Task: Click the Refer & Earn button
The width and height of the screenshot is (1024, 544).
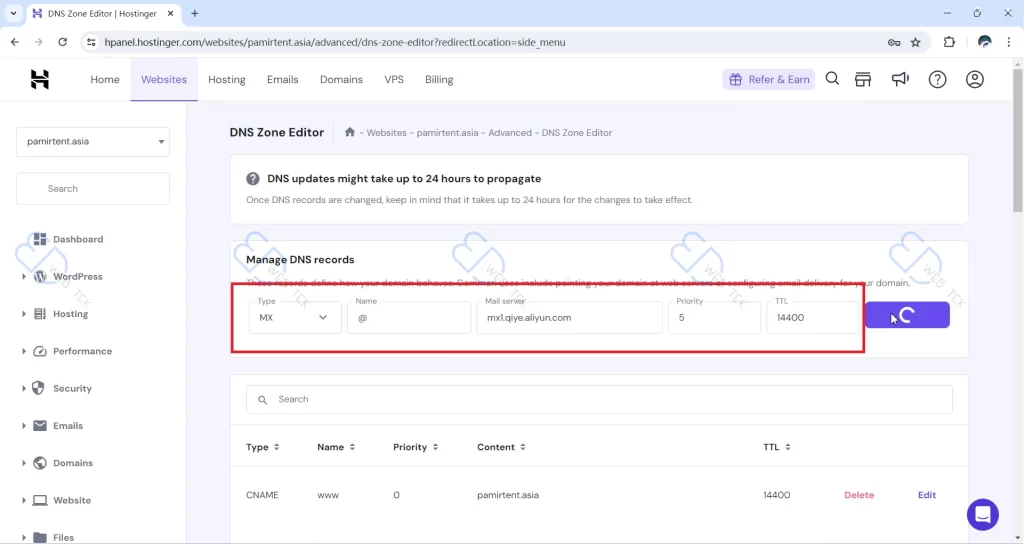Action: pos(769,80)
